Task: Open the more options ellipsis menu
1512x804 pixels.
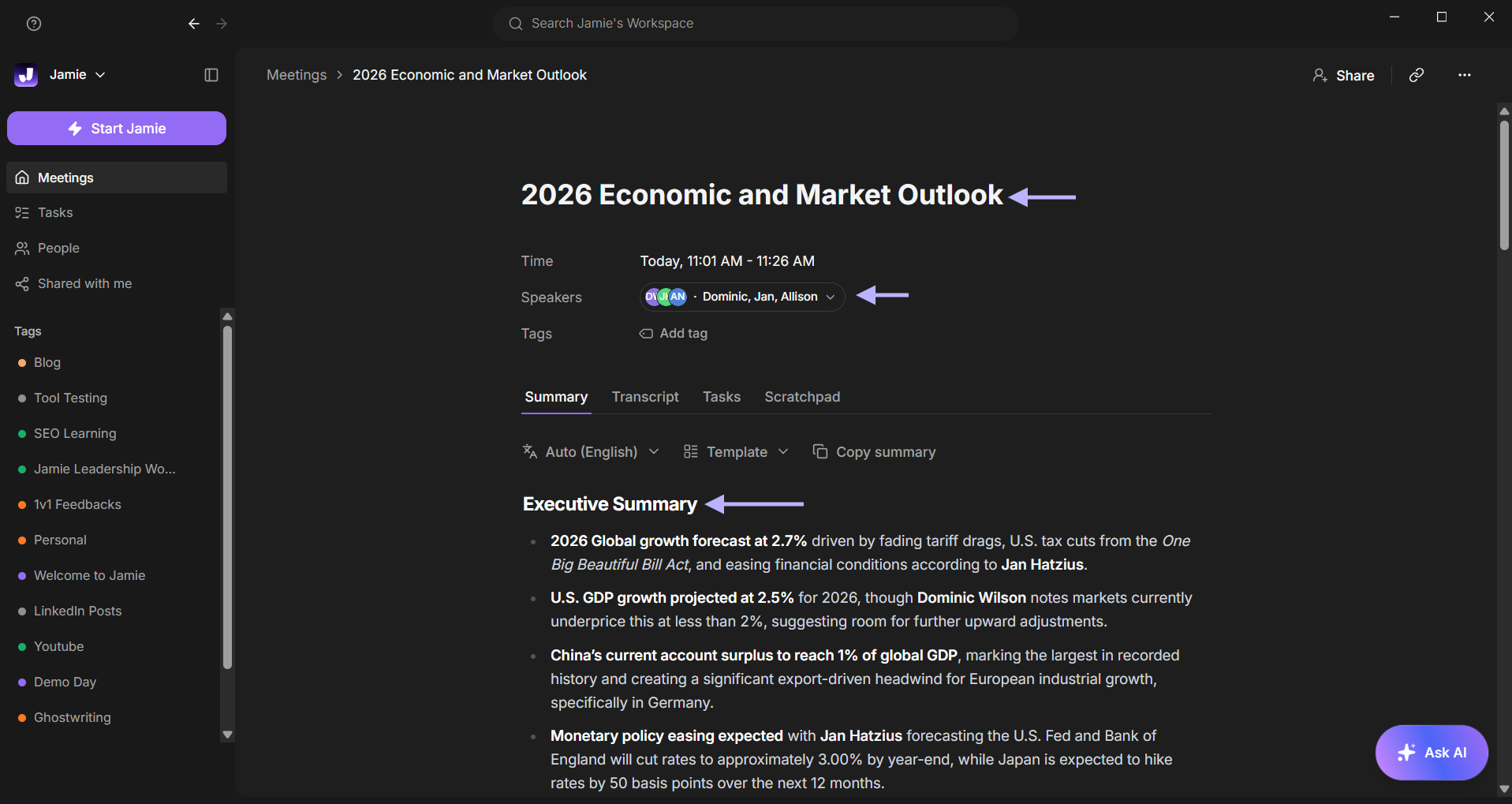Action: pos(1465,75)
